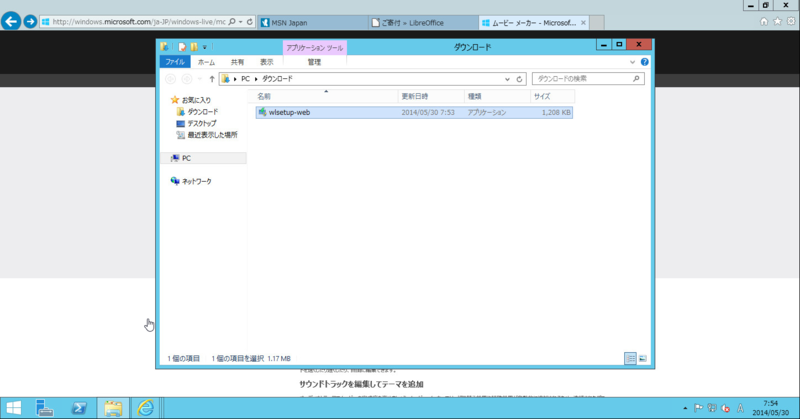Click the Internet Explorer back button

coord(11,21)
